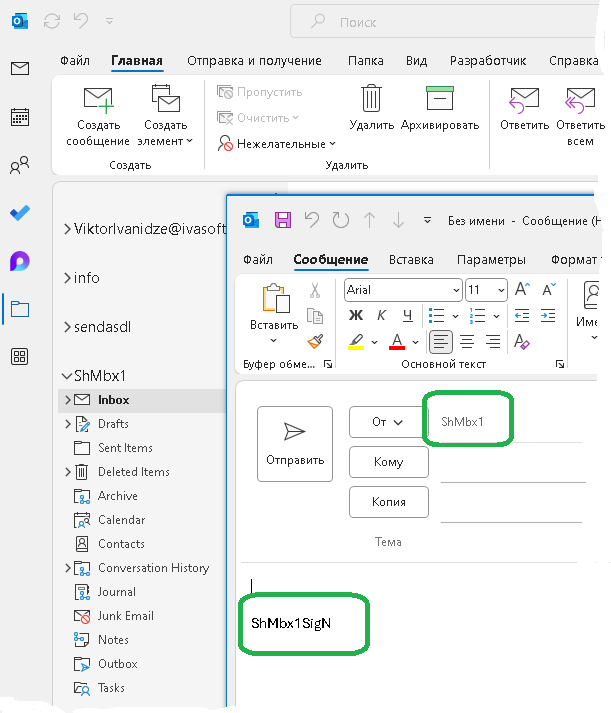This screenshot has width=611, height=713.
Task: Expand the info mailbox
Action: tap(67, 277)
